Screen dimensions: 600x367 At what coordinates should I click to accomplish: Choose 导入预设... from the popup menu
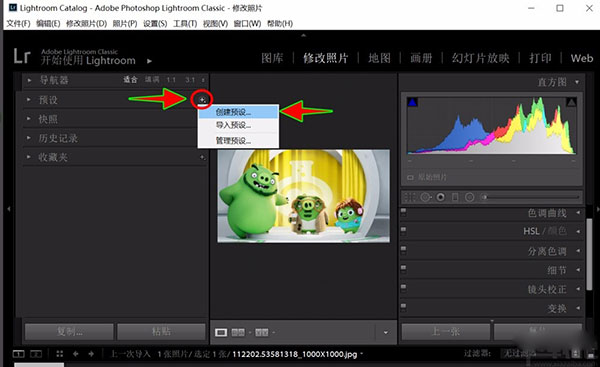[238, 125]
